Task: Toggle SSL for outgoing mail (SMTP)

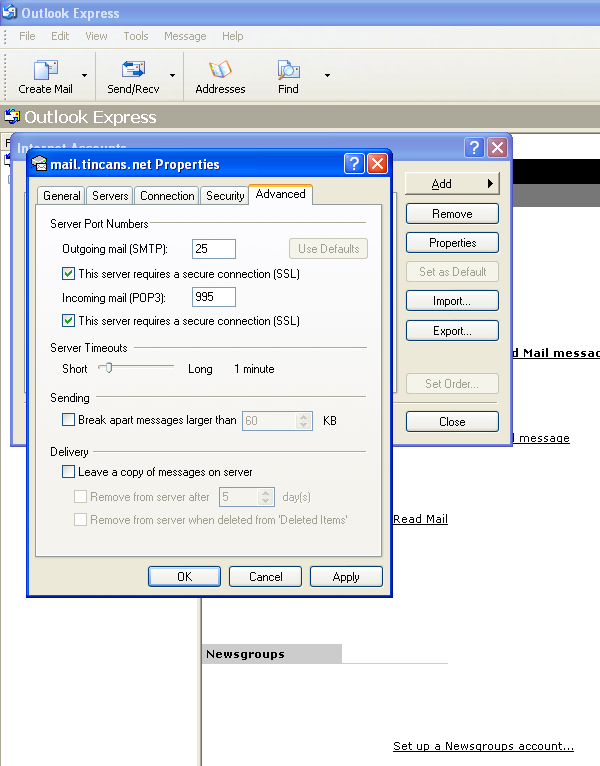Action: tap(68, 274)
